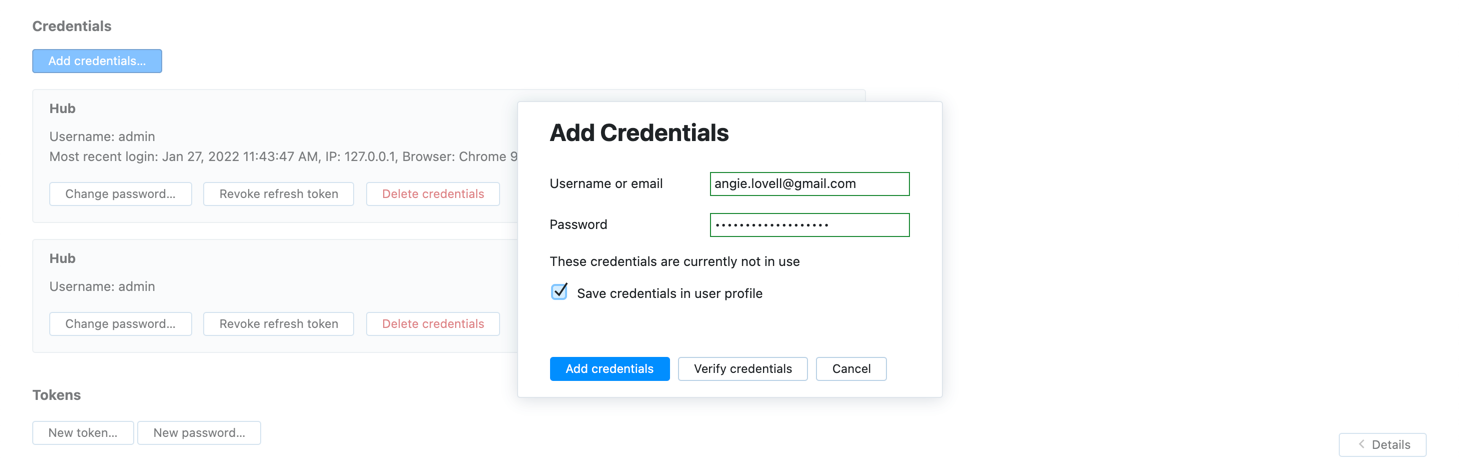Image resolution: width=1459 pixels, height=459 pixels.
Task: Focus the Username or email input field
Action: pos(809,184)
